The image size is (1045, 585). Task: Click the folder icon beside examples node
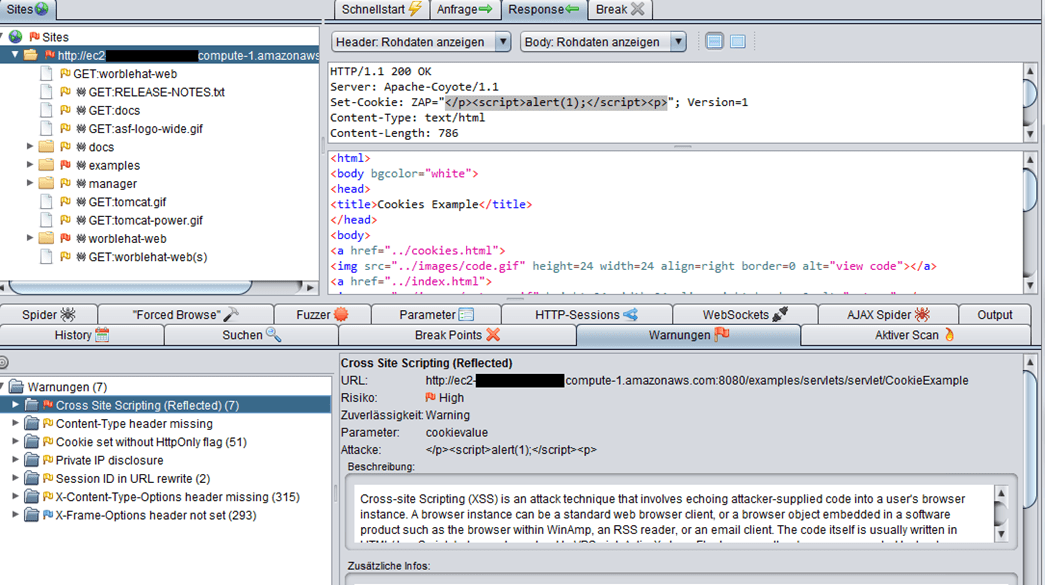coord(46,165)
